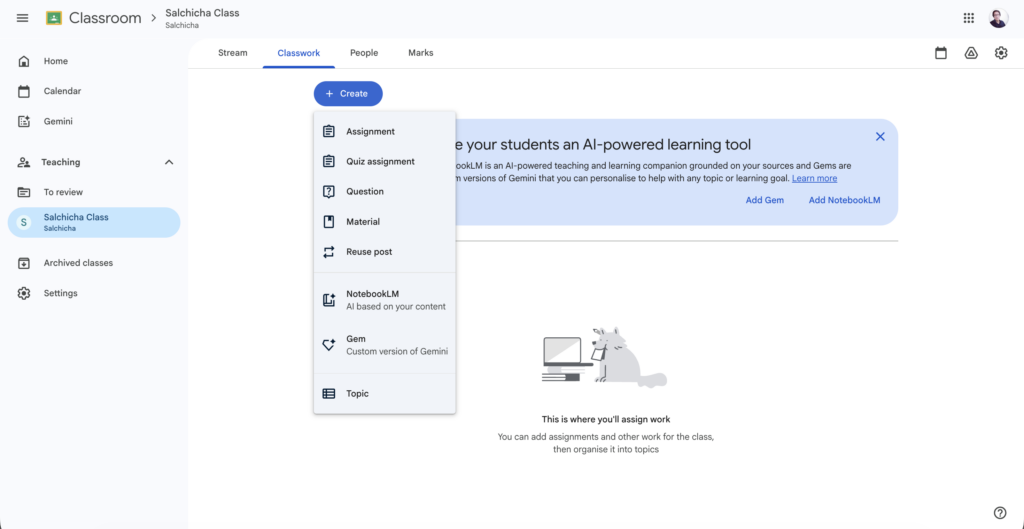1024x529 pixels.
Task: Open the account profile picture
Action: click(998, 18)
